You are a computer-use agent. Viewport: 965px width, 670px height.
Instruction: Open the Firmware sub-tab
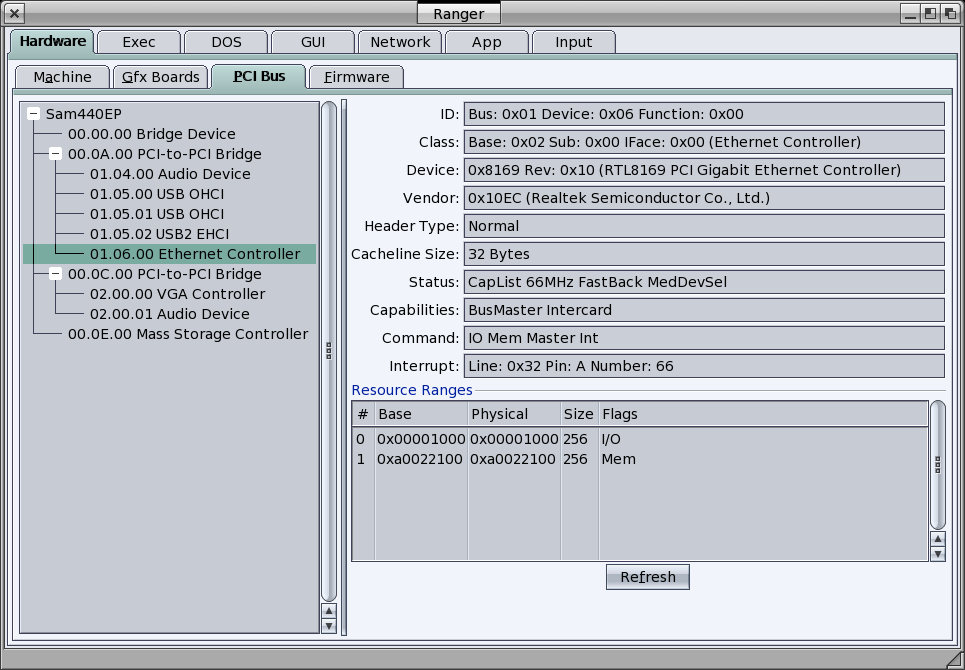356,77
